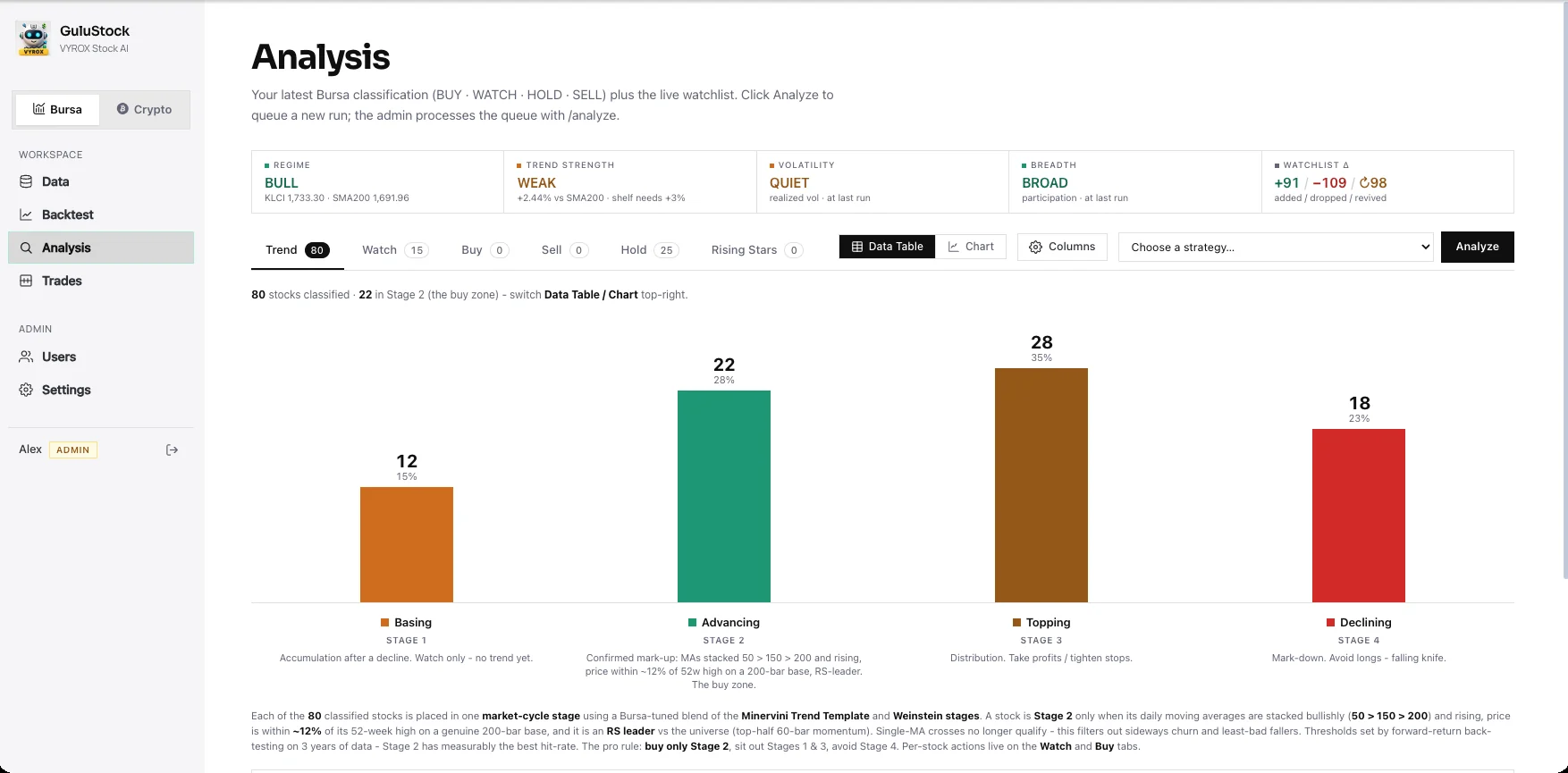The height and width of the screenshot is (773, 1568).
Task: Click the VOLATILITY QUIET card
Action: coord(882,182)
